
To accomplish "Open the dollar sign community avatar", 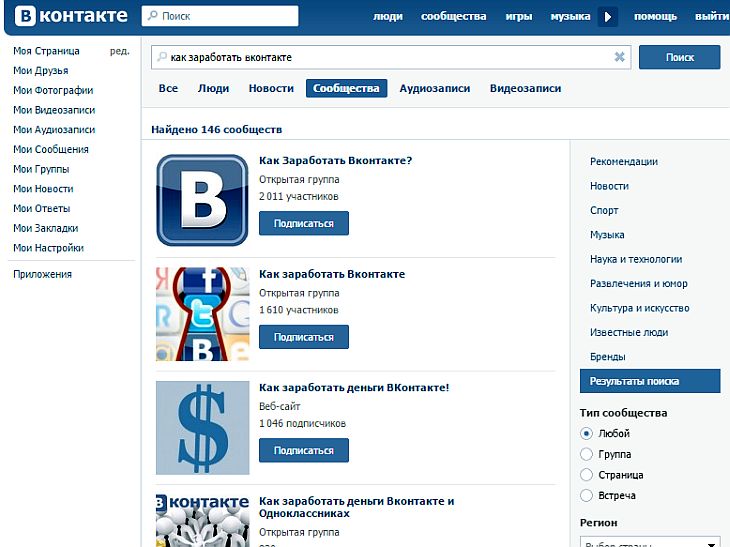I will coord(203,427).
